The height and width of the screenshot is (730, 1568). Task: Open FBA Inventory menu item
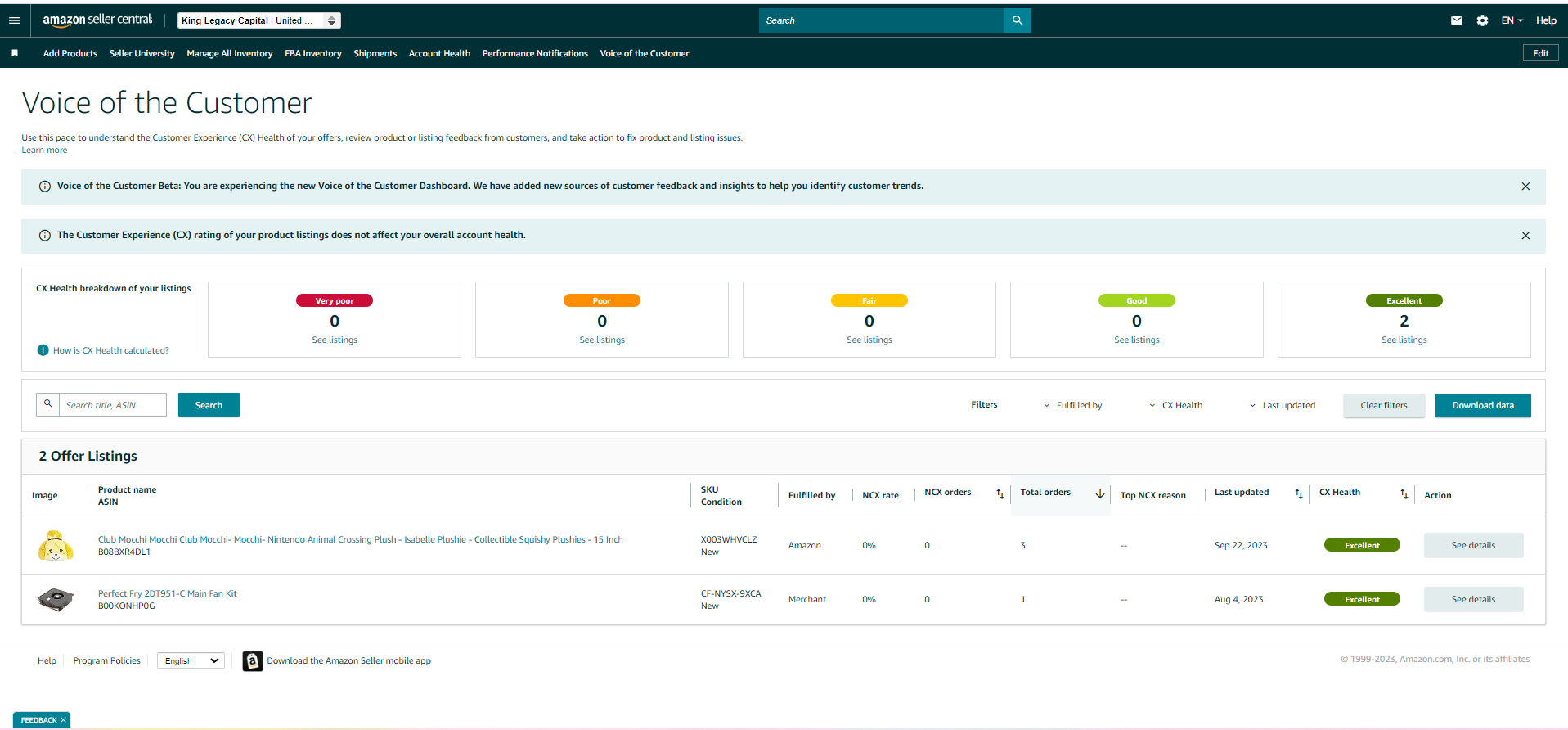click(x=313, y=53)
